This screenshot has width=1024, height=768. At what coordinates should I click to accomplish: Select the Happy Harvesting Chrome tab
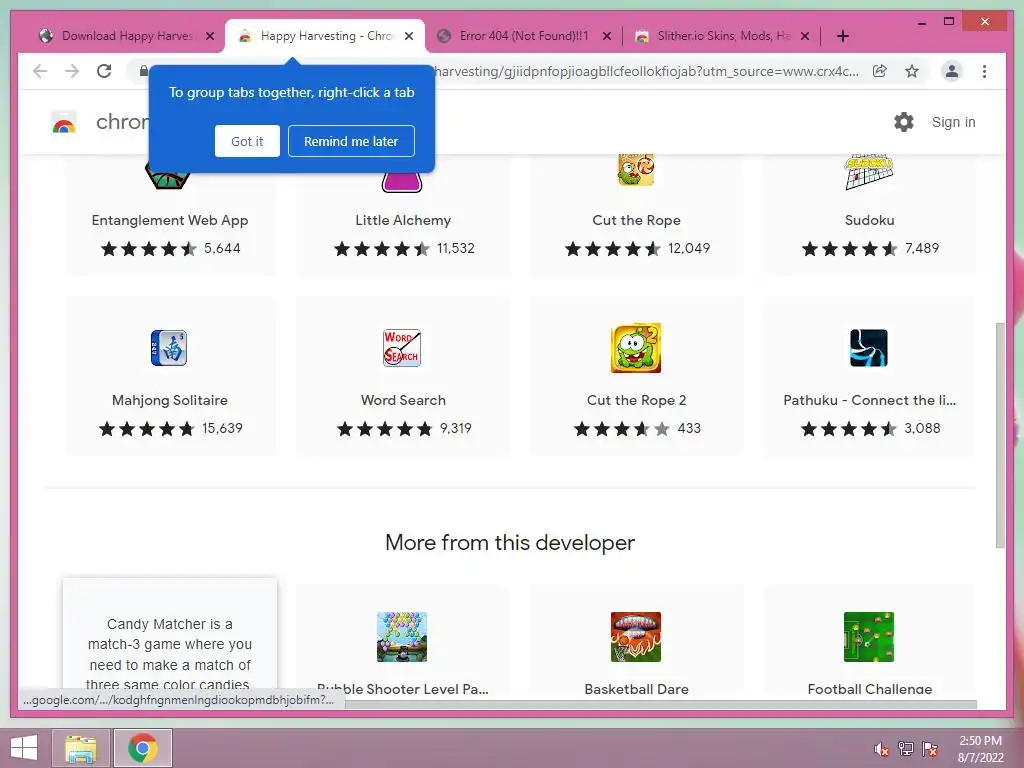(x=327, y=36)
